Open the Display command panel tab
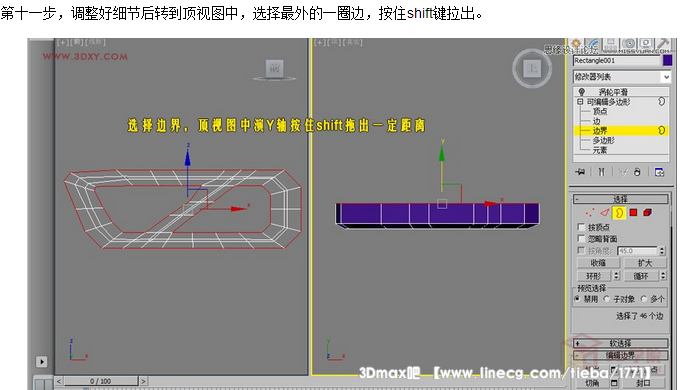 pos(645,44)
